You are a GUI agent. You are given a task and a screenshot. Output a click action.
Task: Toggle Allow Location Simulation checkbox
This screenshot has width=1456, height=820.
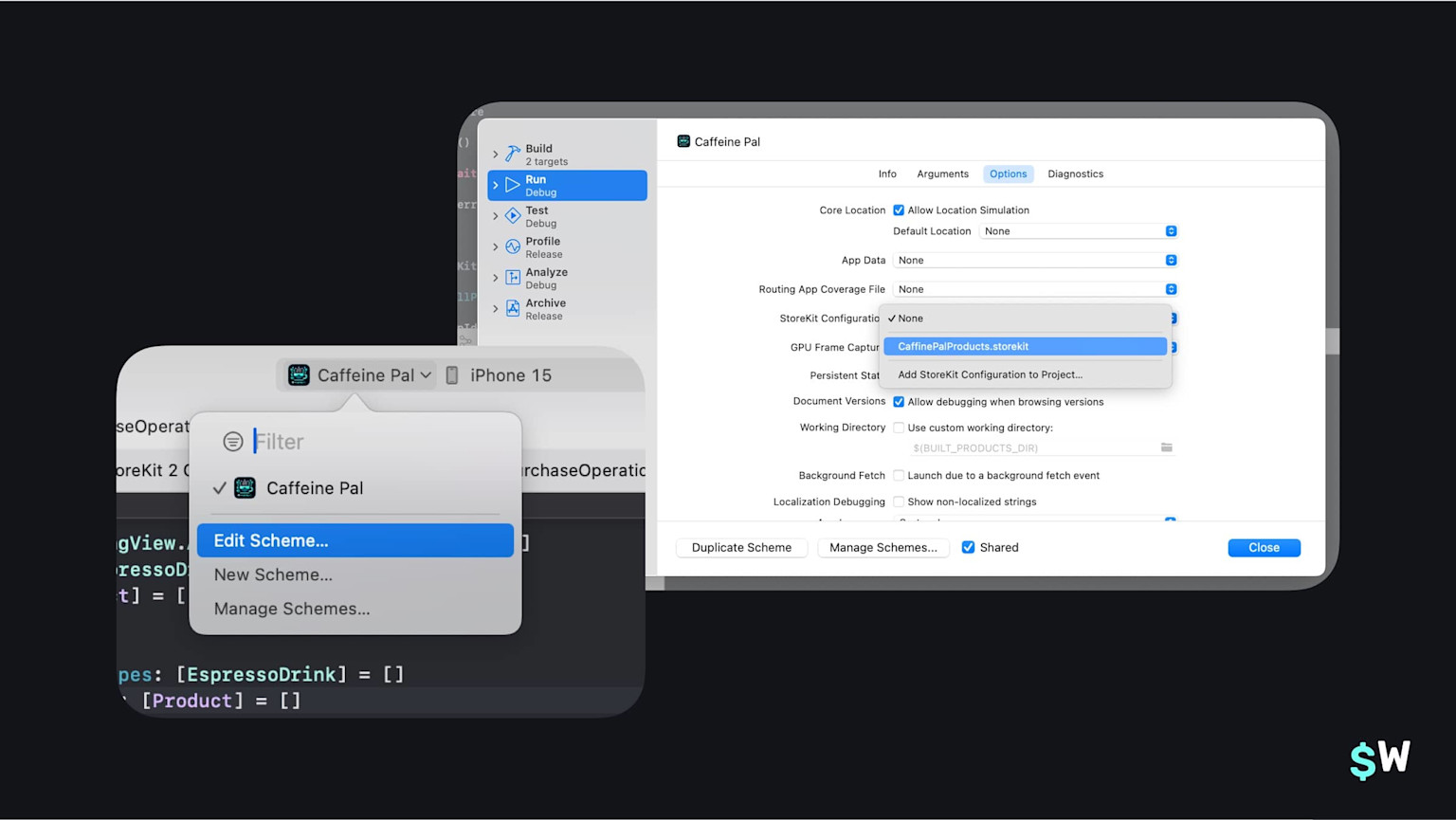899,210
